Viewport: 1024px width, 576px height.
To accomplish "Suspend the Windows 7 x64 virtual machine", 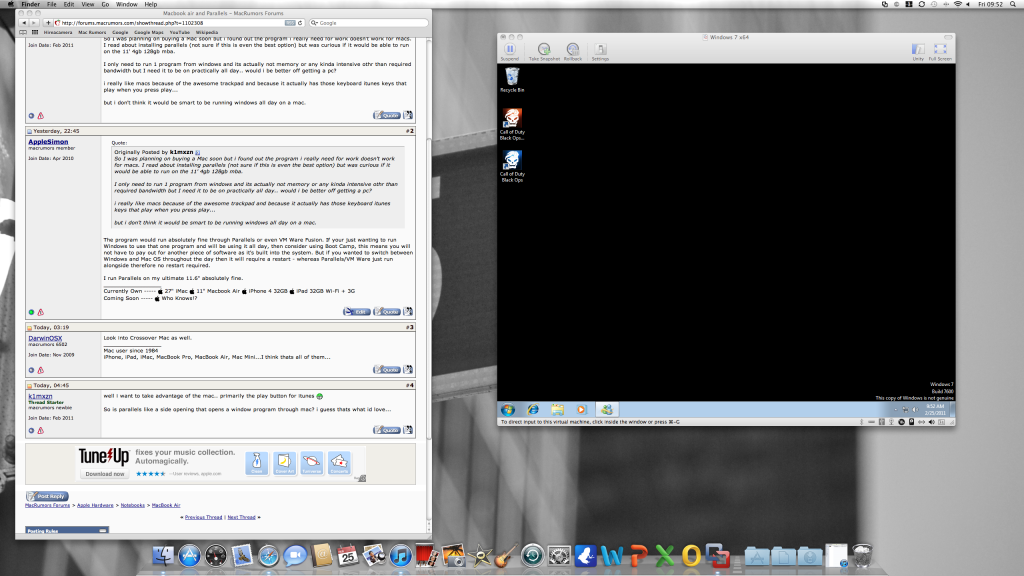I will click(509, 50).
